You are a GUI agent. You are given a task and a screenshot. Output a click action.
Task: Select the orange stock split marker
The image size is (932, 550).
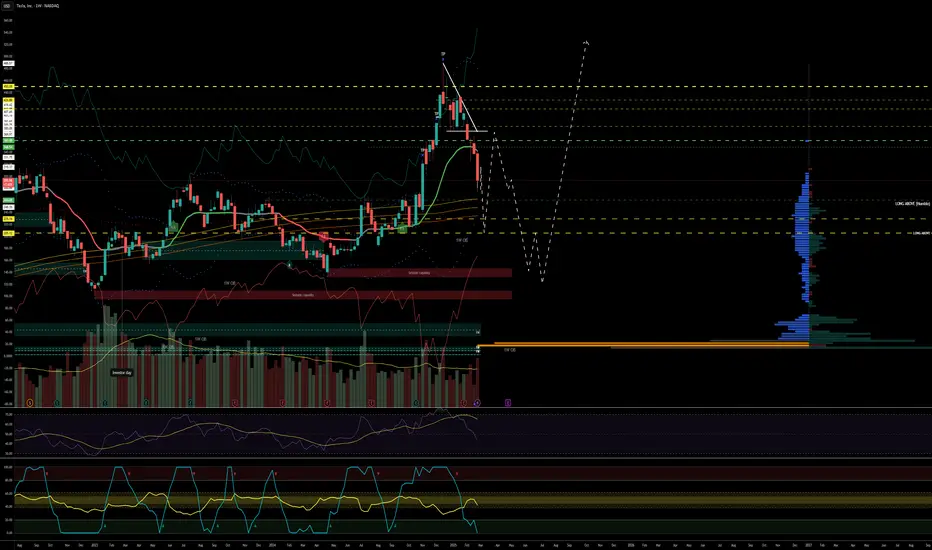click(x=30, y=403)
